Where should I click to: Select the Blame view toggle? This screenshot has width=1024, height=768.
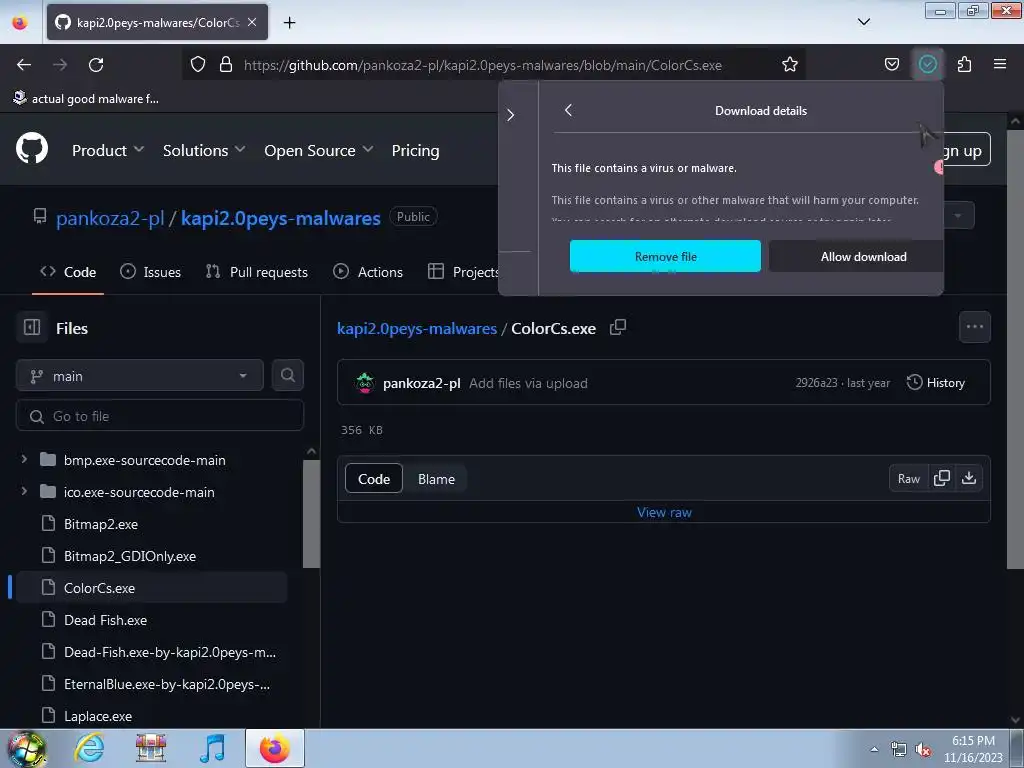tap(436, 479)
